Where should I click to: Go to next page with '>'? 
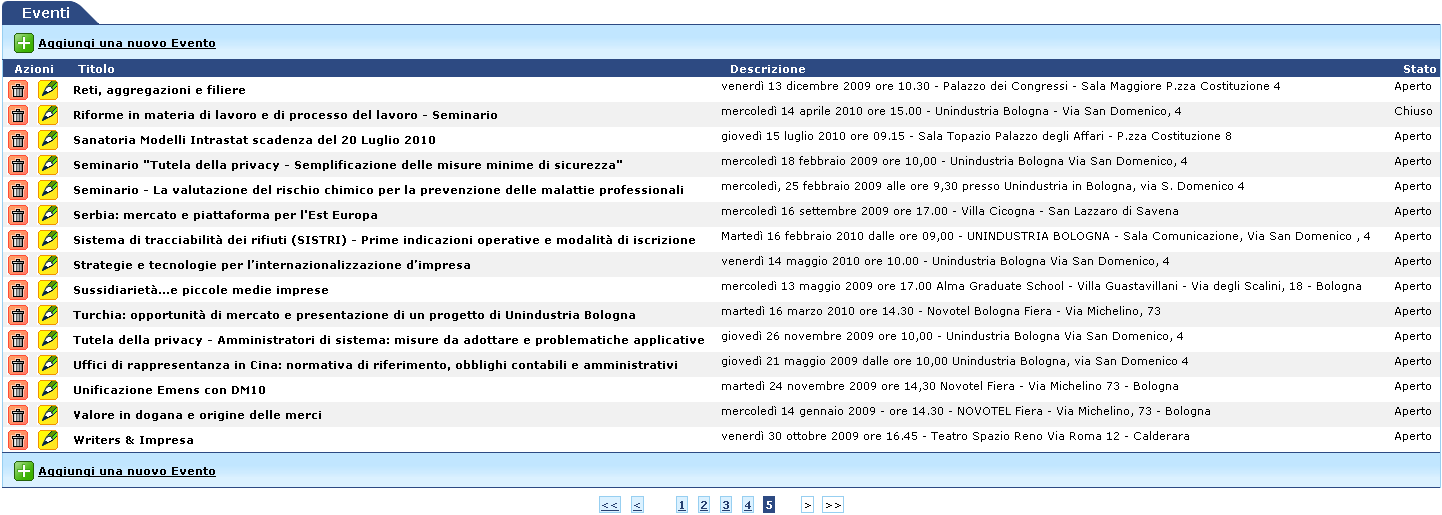(x=808, y=505)
